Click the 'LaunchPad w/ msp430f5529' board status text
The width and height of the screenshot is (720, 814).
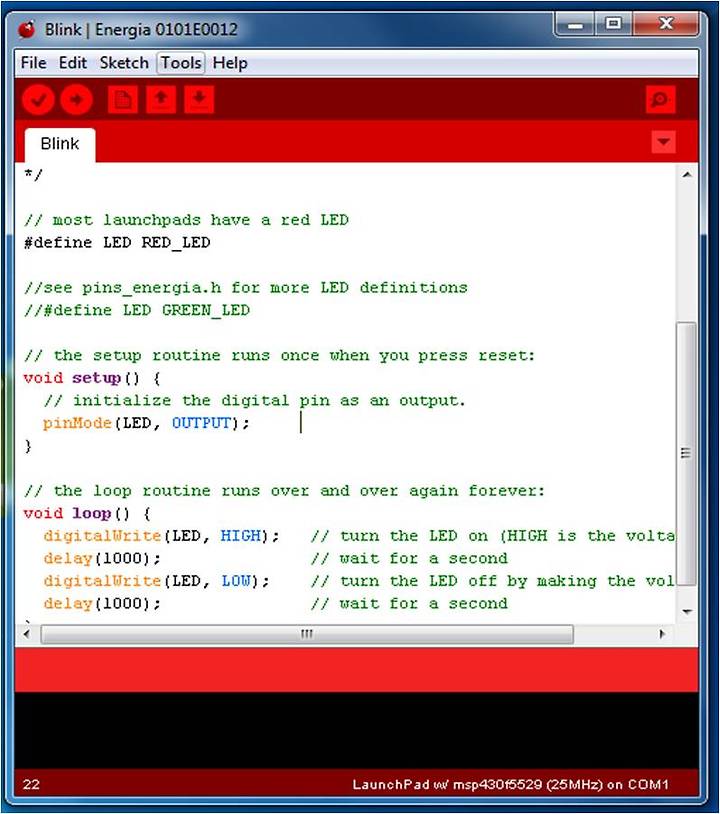pos(510,784)
